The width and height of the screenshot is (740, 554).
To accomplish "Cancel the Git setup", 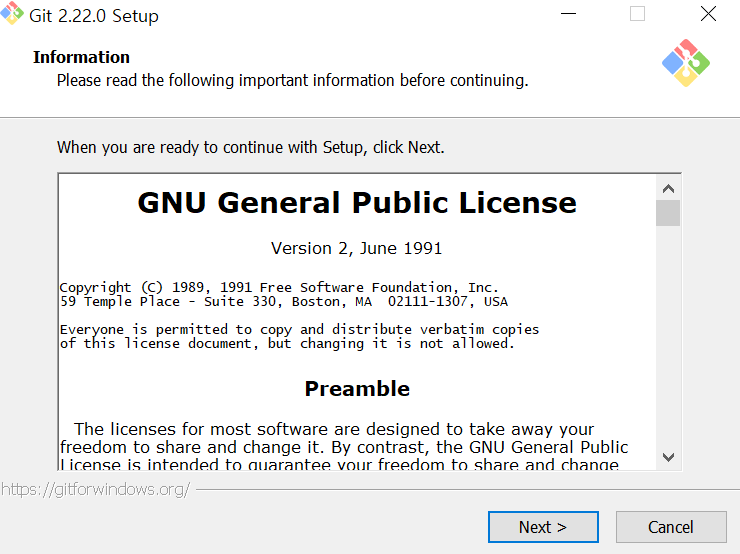I will coord(671,527).
